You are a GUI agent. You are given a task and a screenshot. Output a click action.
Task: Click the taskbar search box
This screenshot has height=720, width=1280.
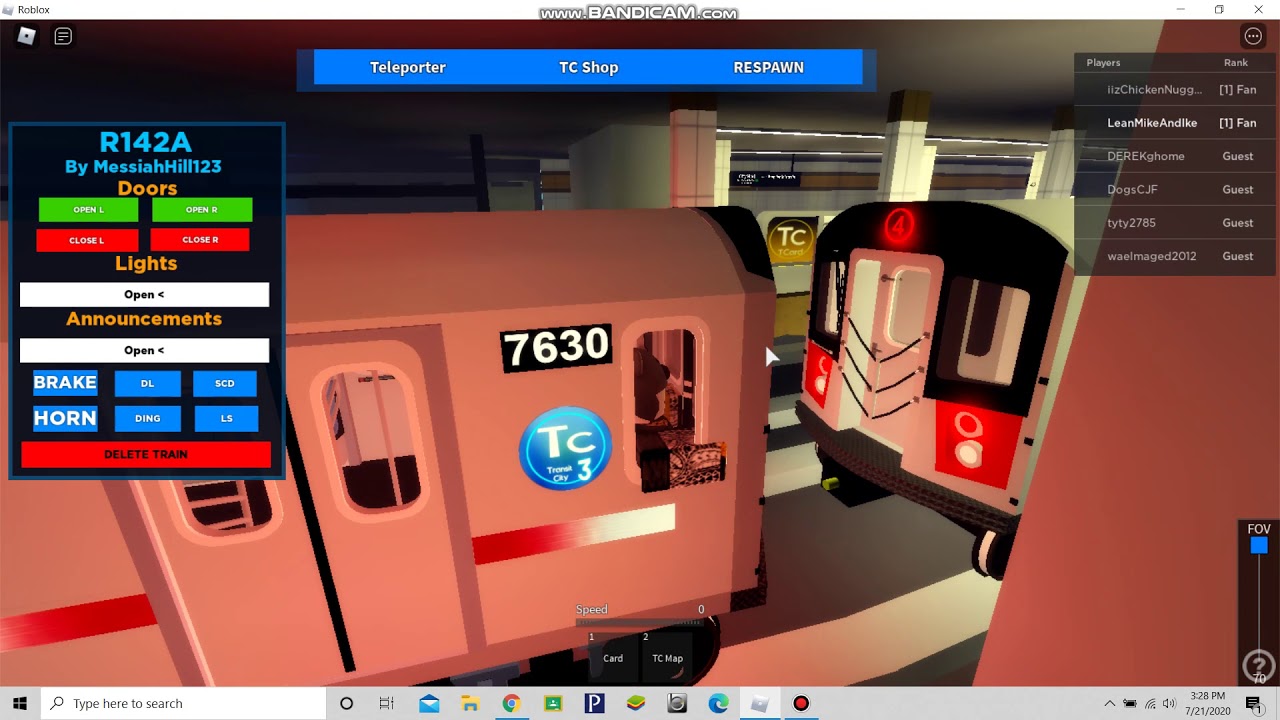[184, 703]
